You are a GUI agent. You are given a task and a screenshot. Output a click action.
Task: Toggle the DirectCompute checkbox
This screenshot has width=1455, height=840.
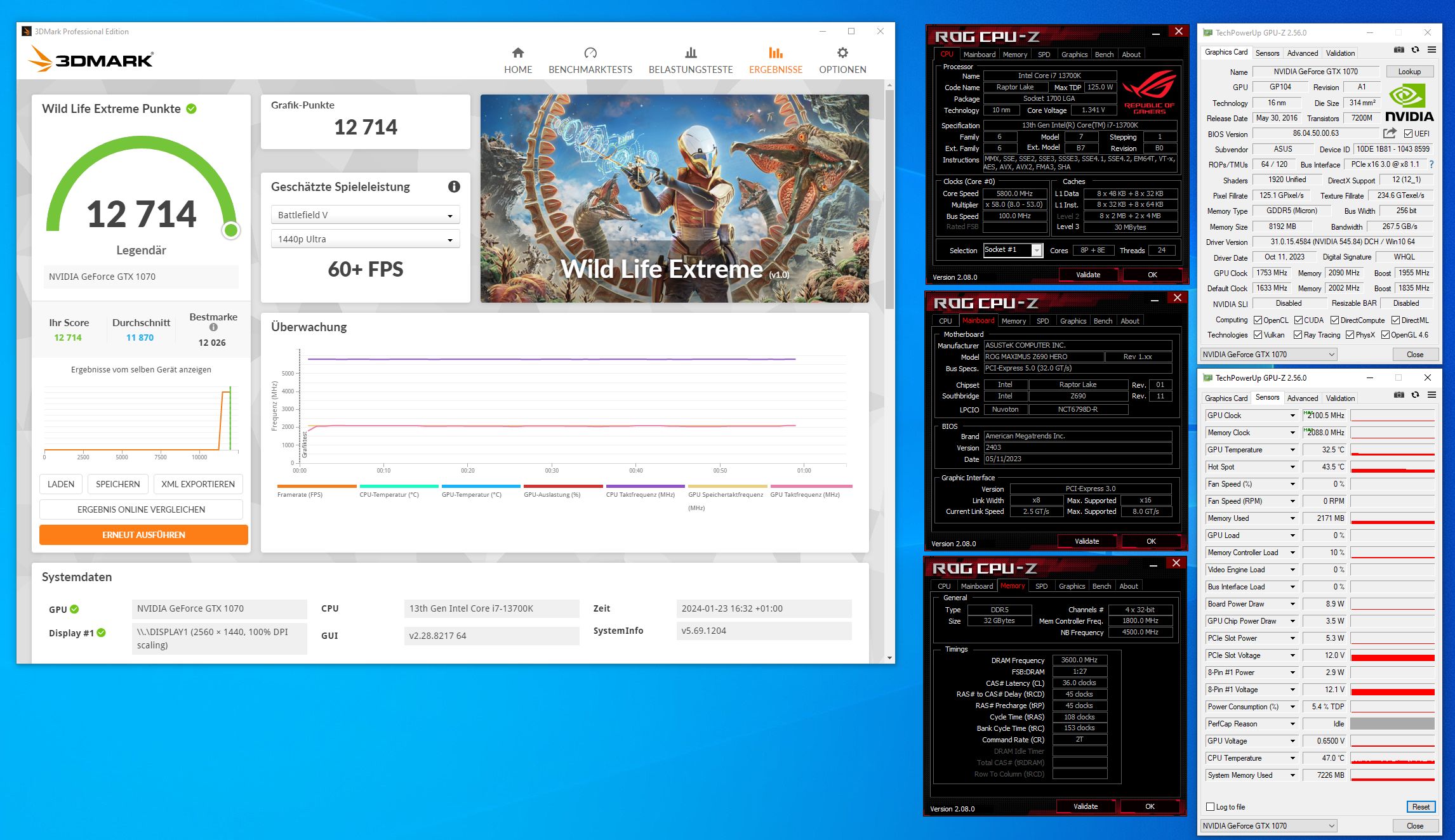click(1334, 320)
